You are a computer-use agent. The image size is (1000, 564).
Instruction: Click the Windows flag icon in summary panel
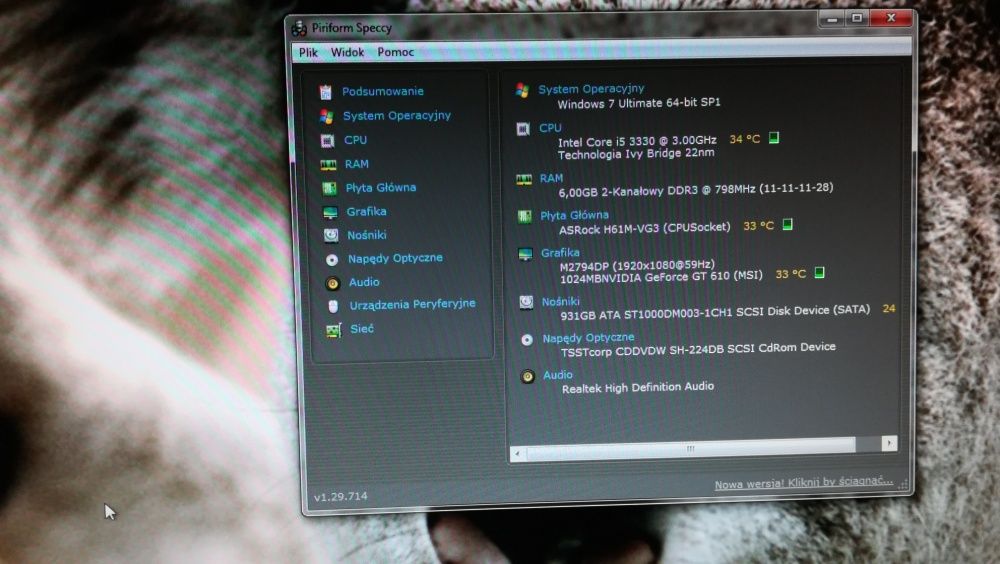522,91
